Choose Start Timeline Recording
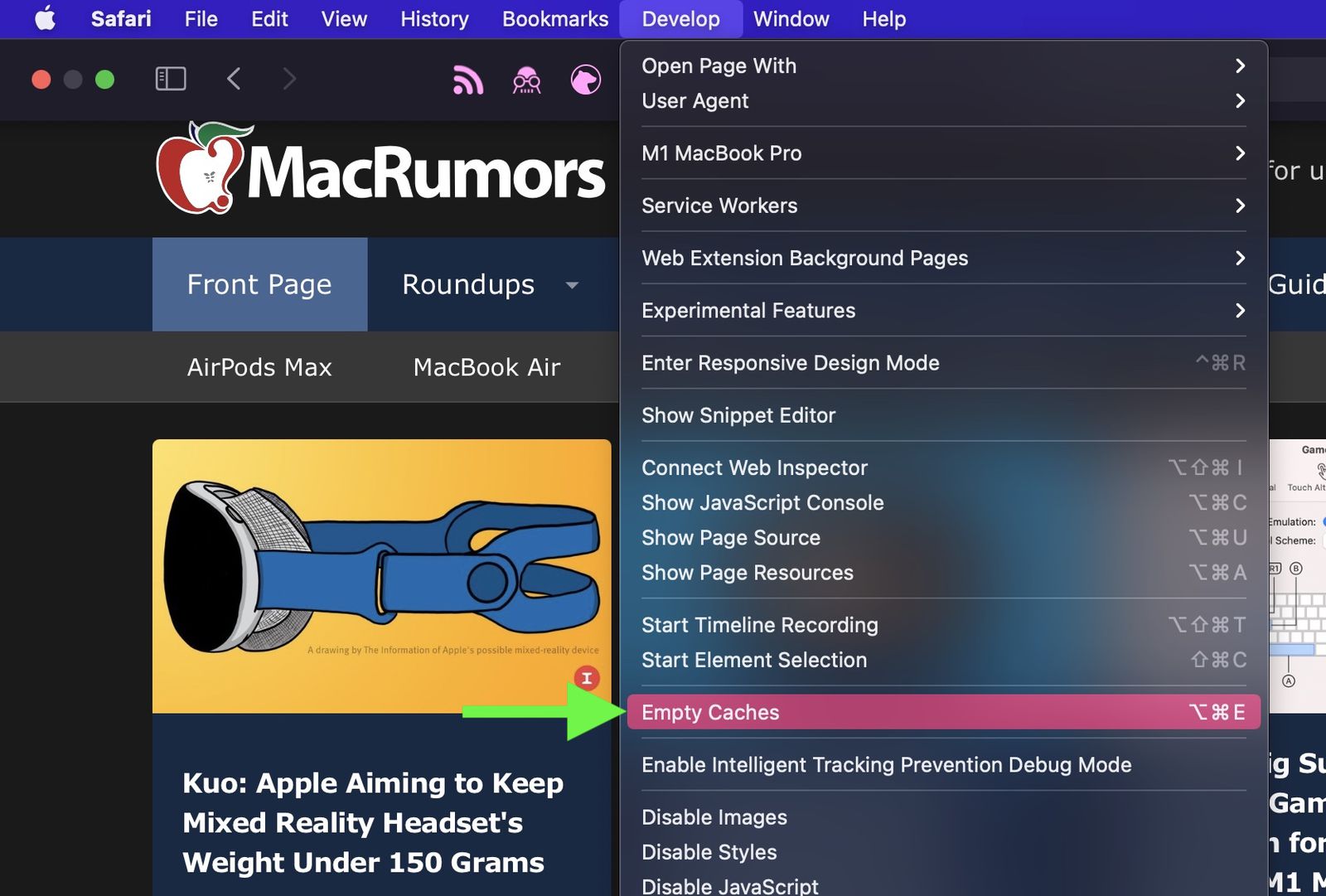 click(944, 625)
